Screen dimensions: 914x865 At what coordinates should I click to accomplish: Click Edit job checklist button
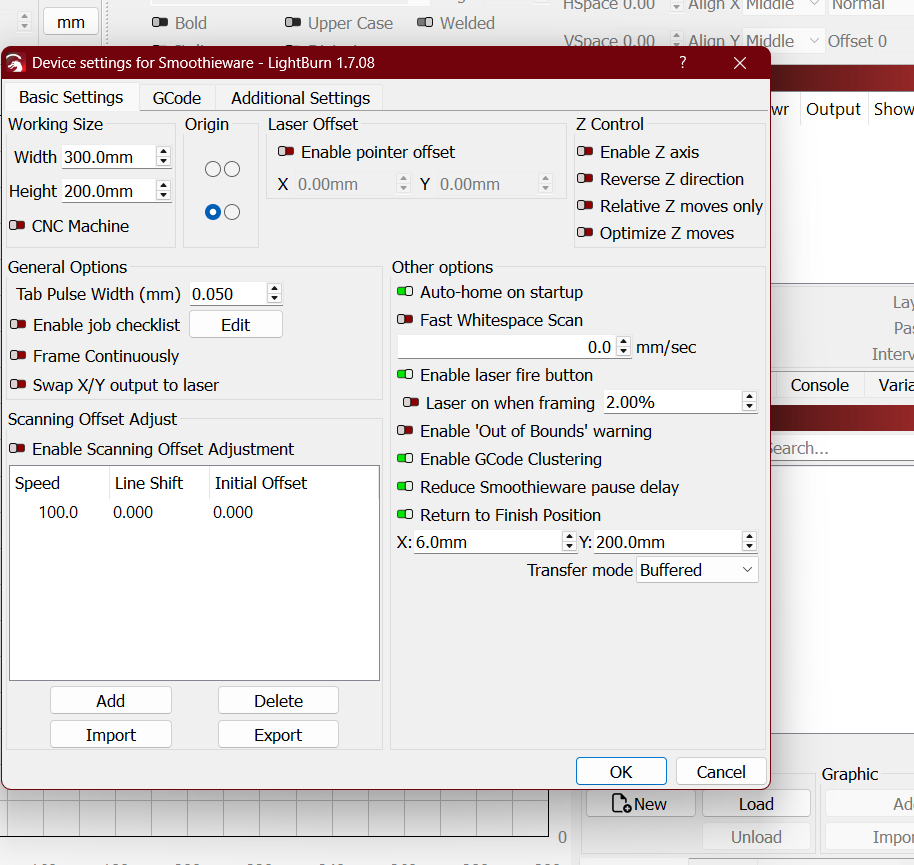(x=235, y=325)
